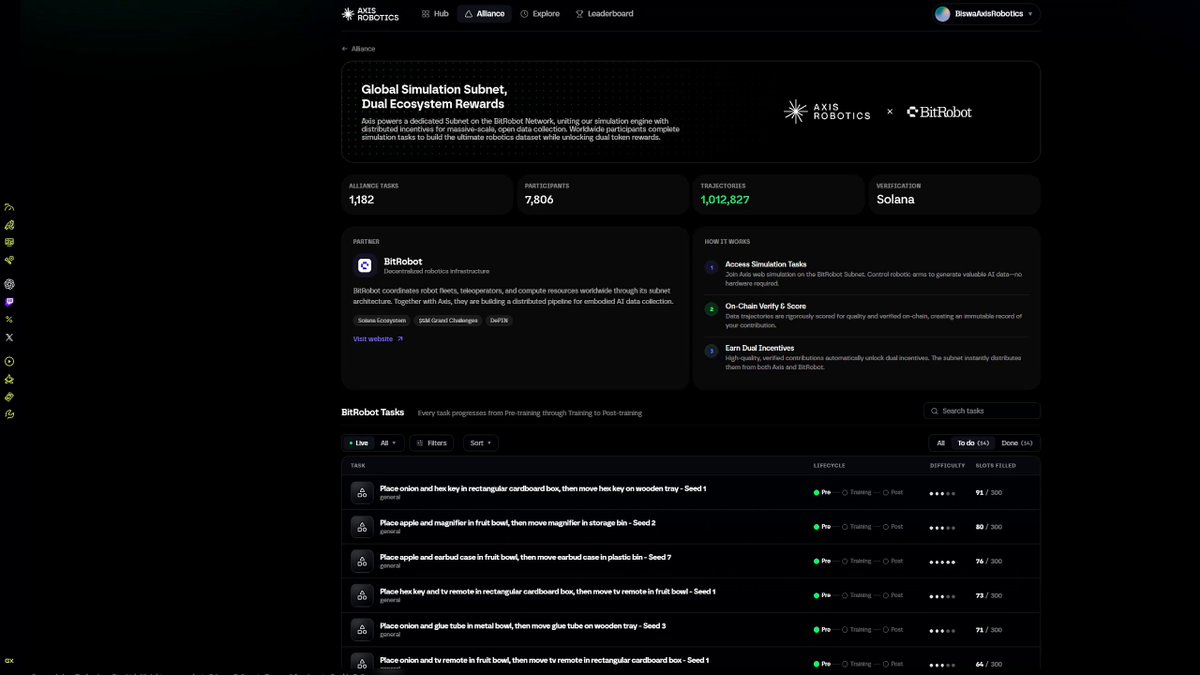Open the X (Twitter) sidebar icon
Screen dimensions: 1200x675
click(9, 338)
